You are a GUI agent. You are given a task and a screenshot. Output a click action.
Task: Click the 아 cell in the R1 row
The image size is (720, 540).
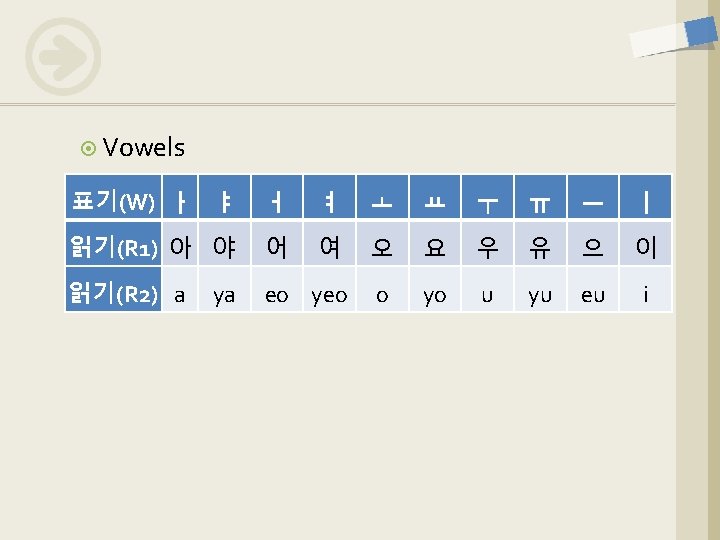(x=180, y=246)
